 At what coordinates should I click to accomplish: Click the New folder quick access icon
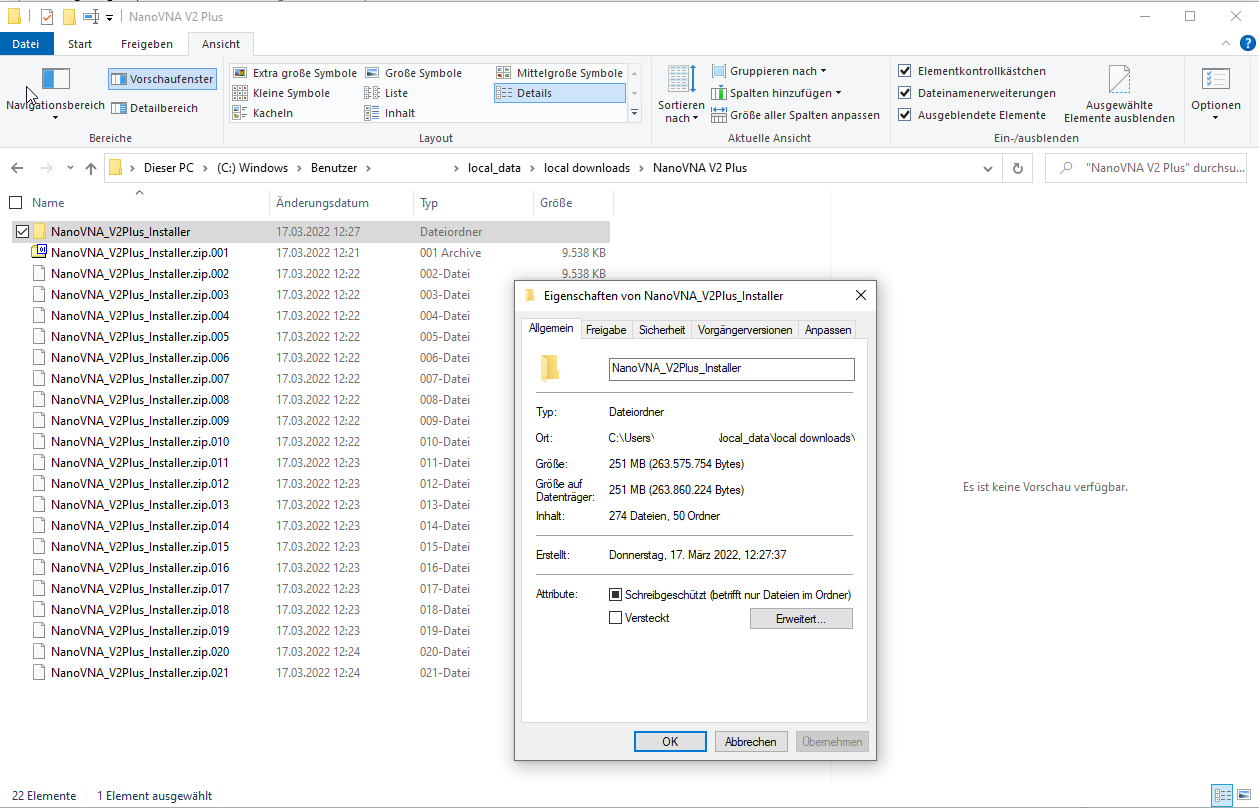[69, 16]
